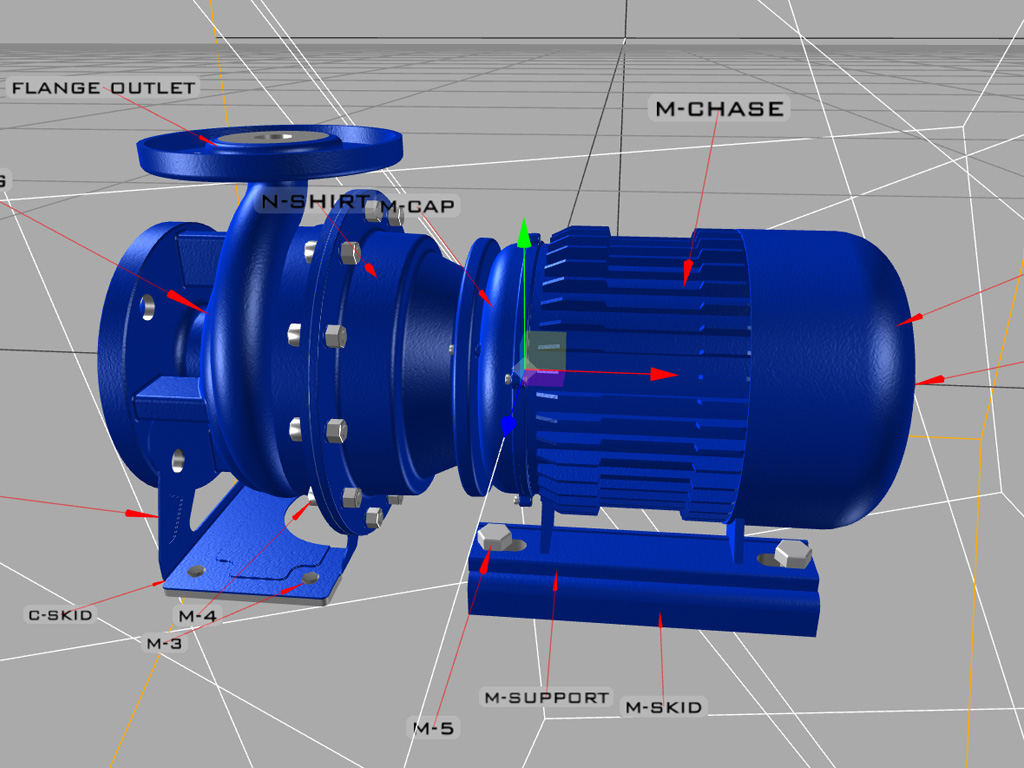Select the M-SUPPORT label
This screenshot has width=1024, height=768.
coord(546,696)
